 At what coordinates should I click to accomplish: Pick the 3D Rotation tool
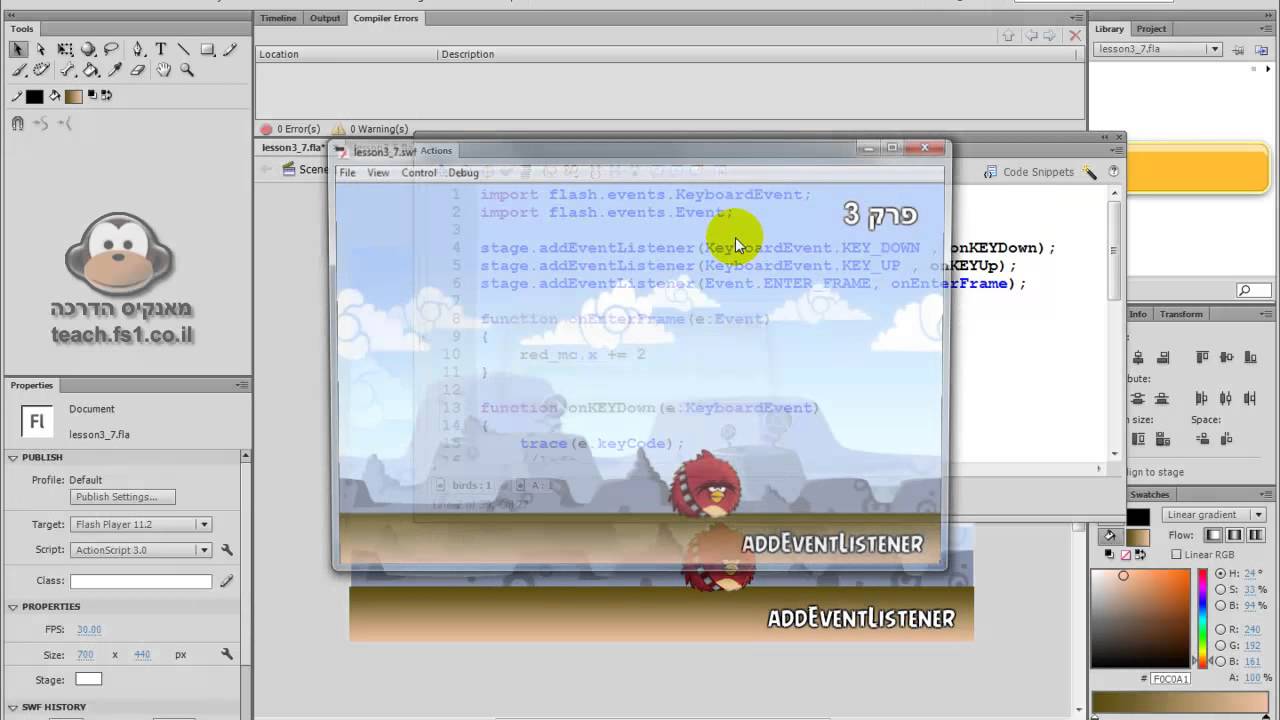pos(88,49)
